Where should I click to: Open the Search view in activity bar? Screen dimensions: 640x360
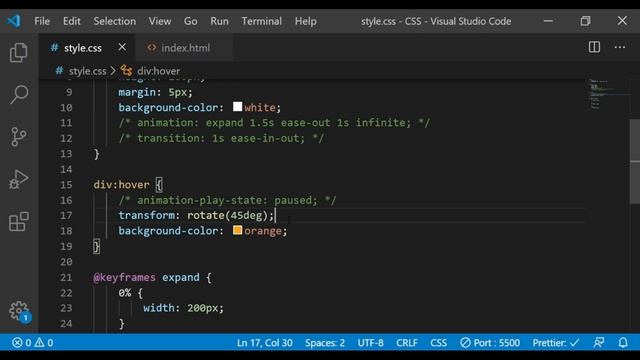[19, 95]
